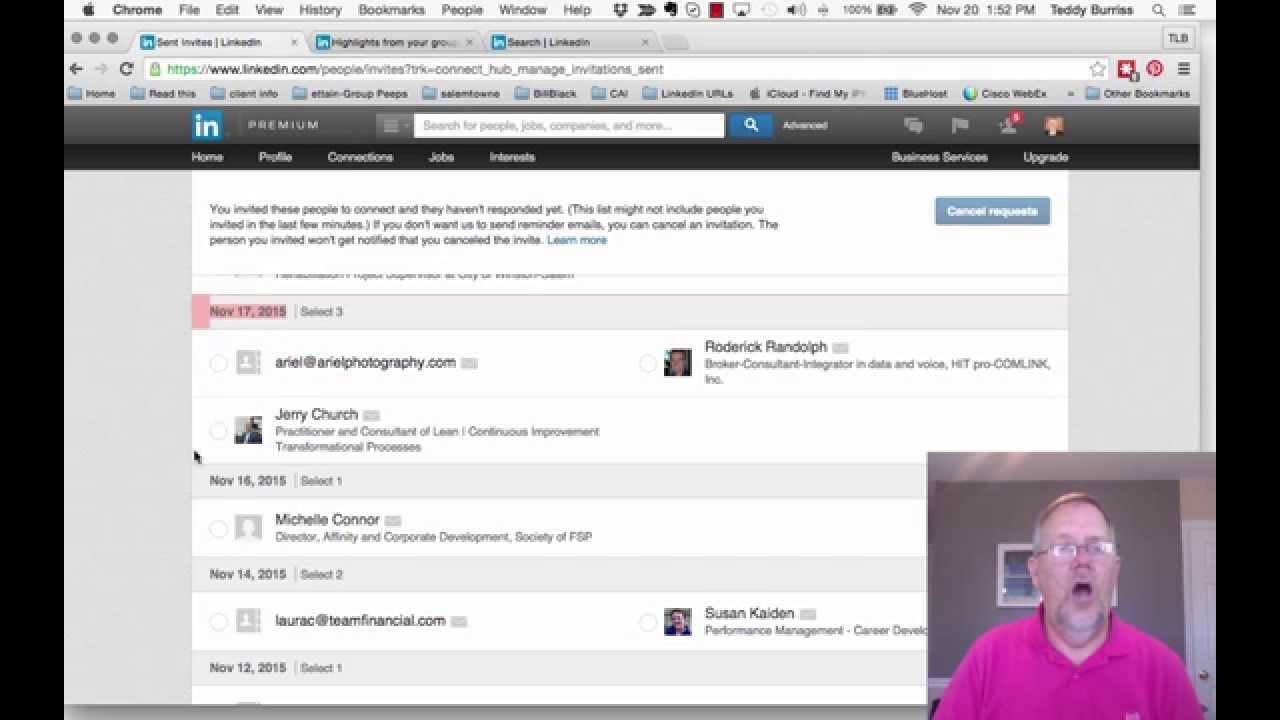
Task: Open Chrome hamburger menu
Action: click(1184, 69)
